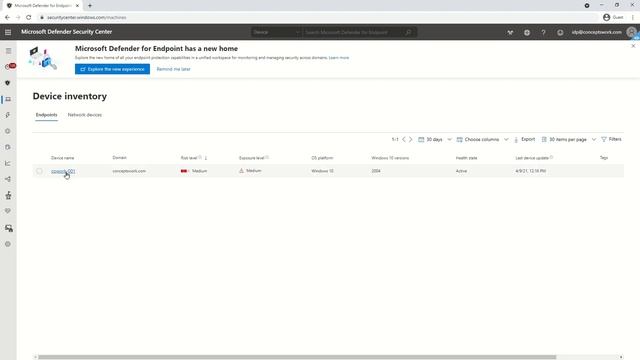640x360 pixels.
Task: Collapse the left navigation hamburger menu
Action: coord(8,51)
